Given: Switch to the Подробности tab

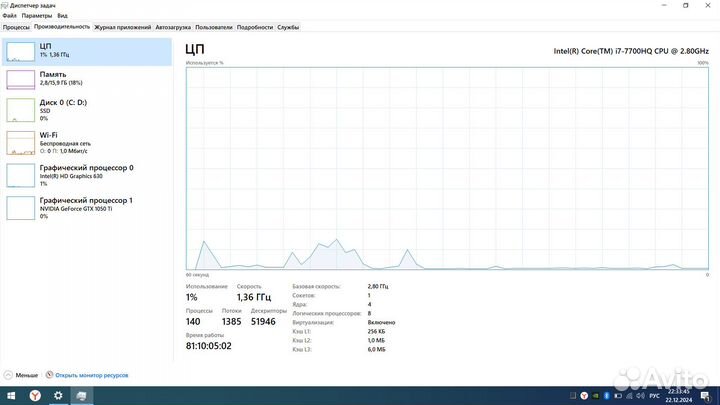Looking at the screenshot, I should coord(255,28).
